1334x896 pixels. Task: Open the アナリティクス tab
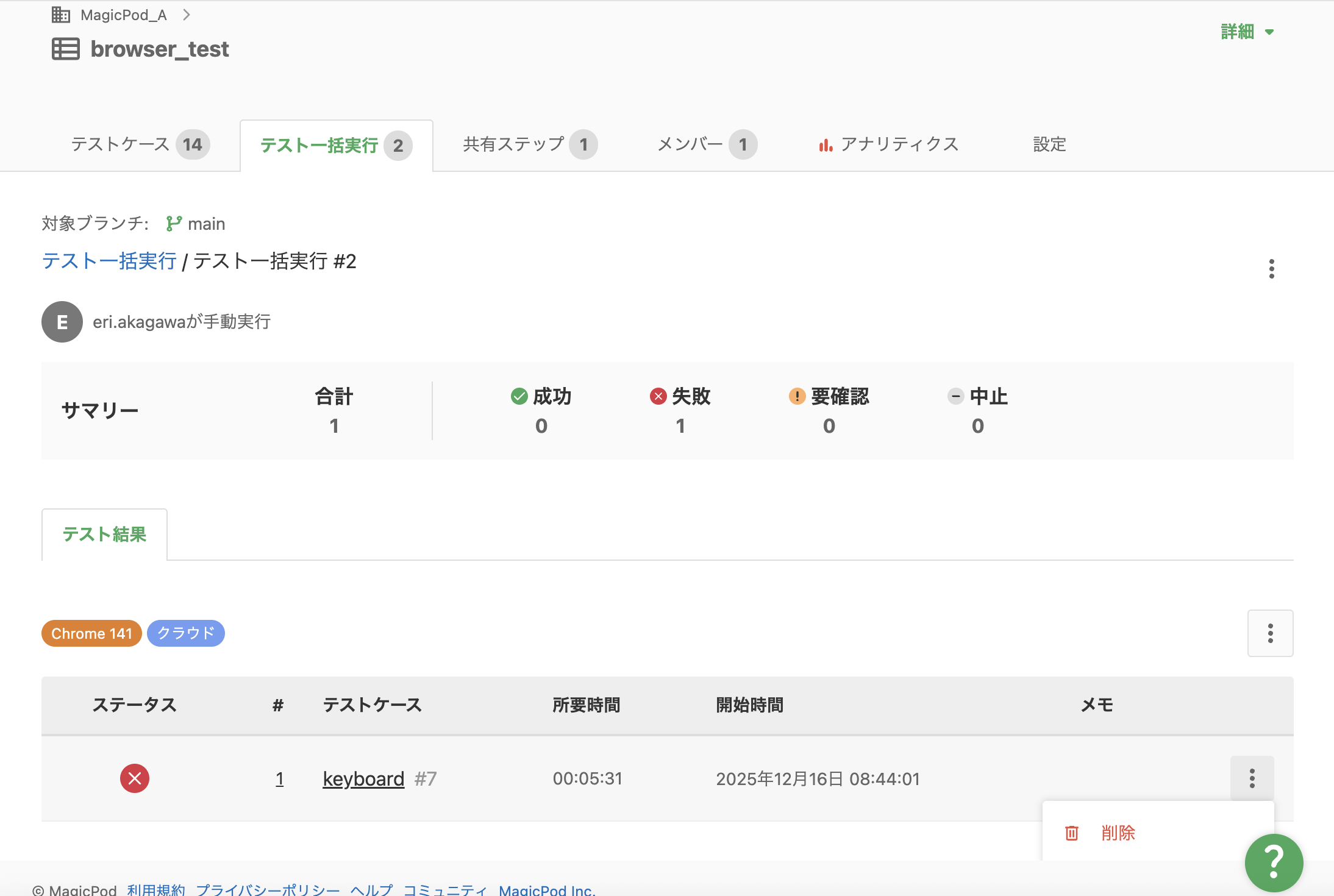coord(888,144)
